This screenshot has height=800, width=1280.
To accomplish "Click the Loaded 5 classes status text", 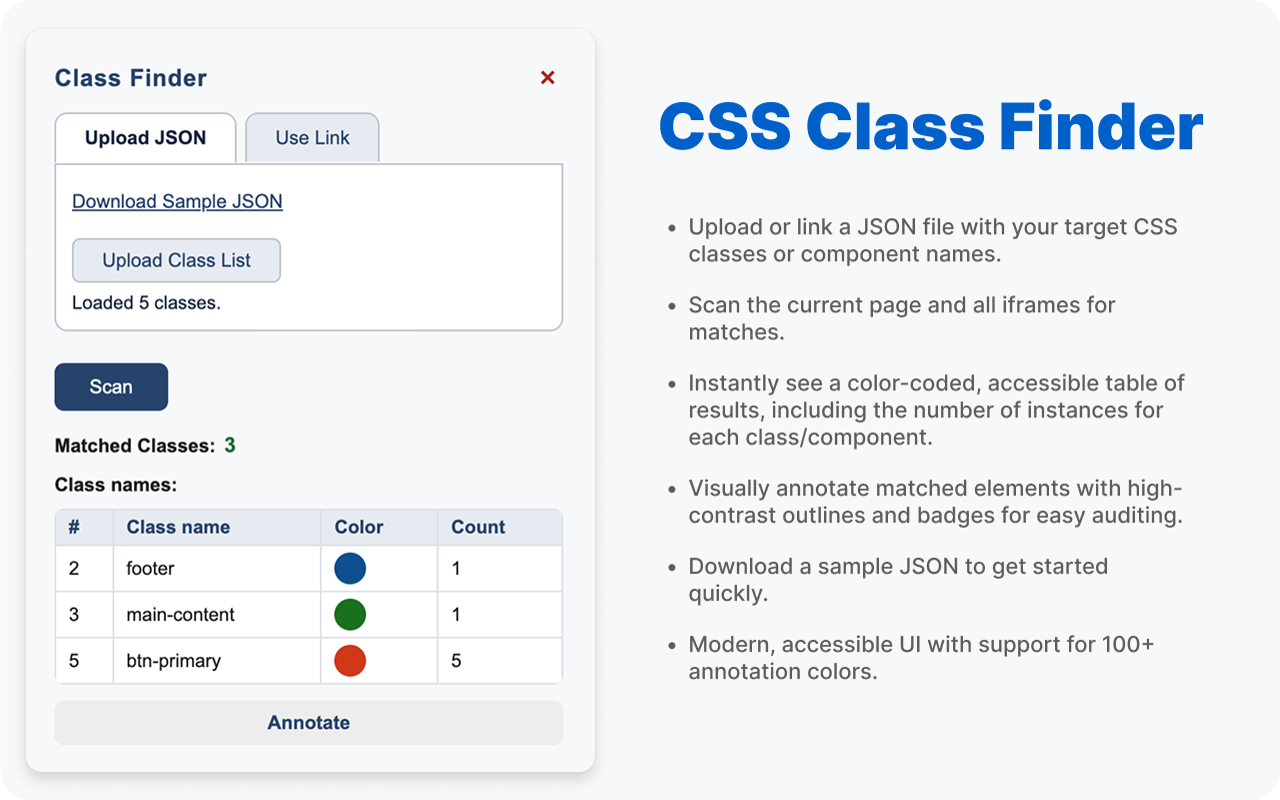I will tap(146, 302).
